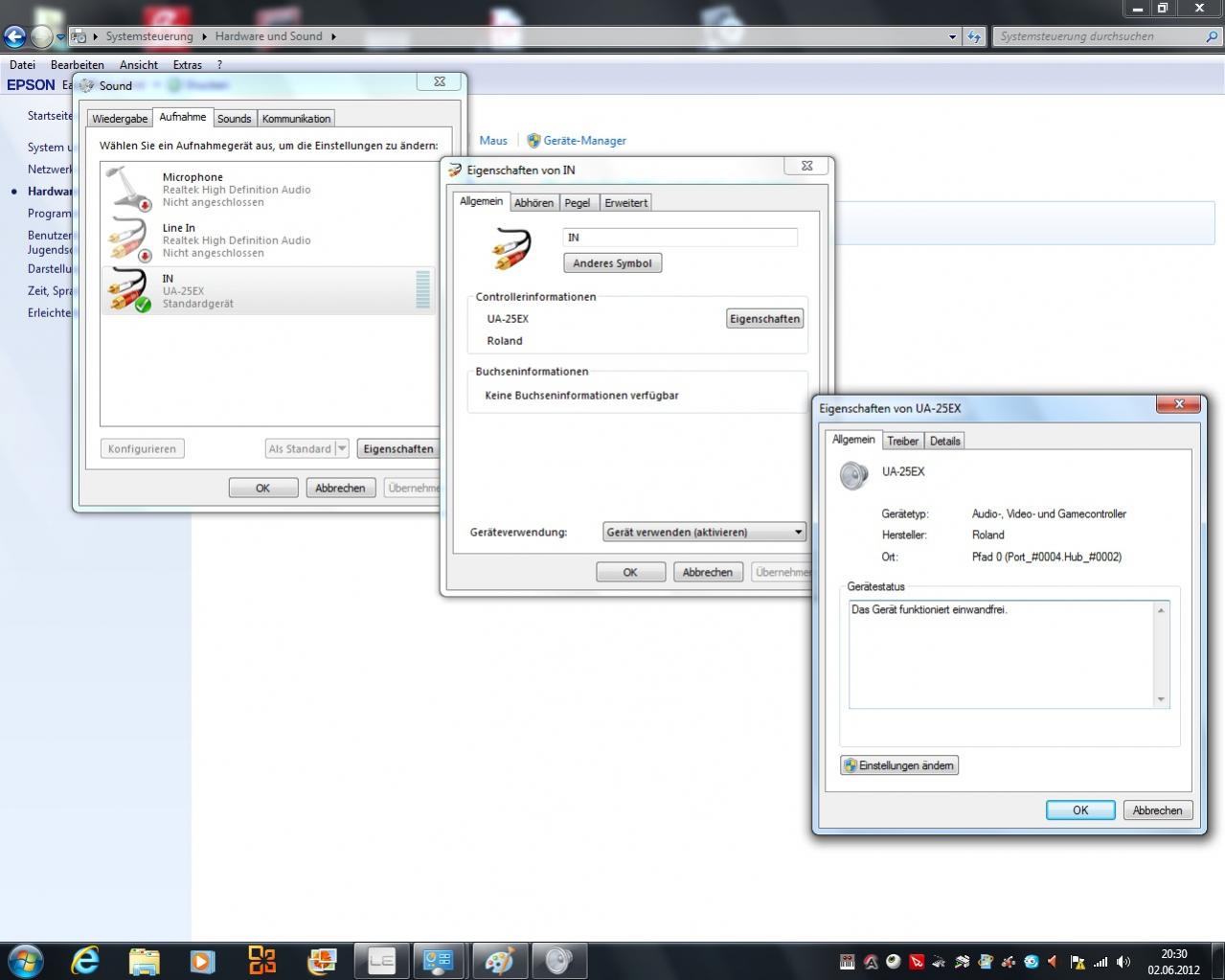This screenshot has width=1225, height=980.
Task: Switch to Treiber tab in UA-25EX properties
Action: pos(902,441)
